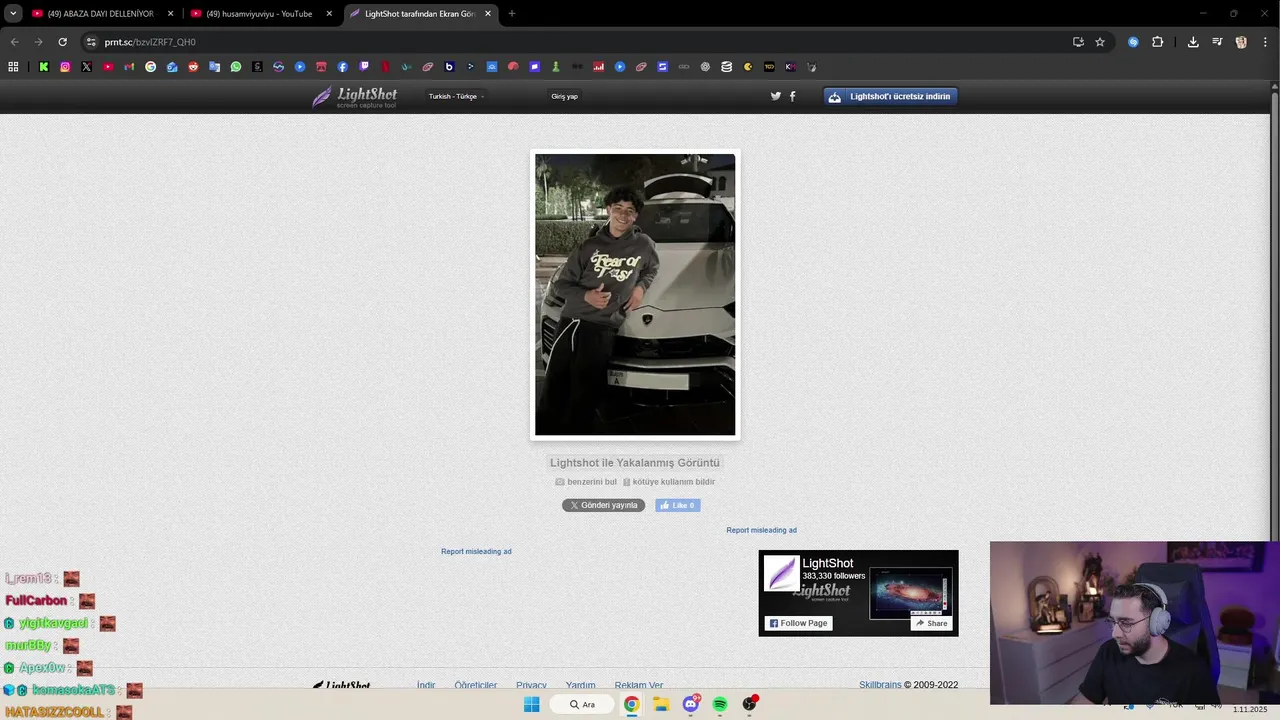The image size is (1280, 720).
Task: Open the YouTube bookmark icon
Action: point(108,67)
